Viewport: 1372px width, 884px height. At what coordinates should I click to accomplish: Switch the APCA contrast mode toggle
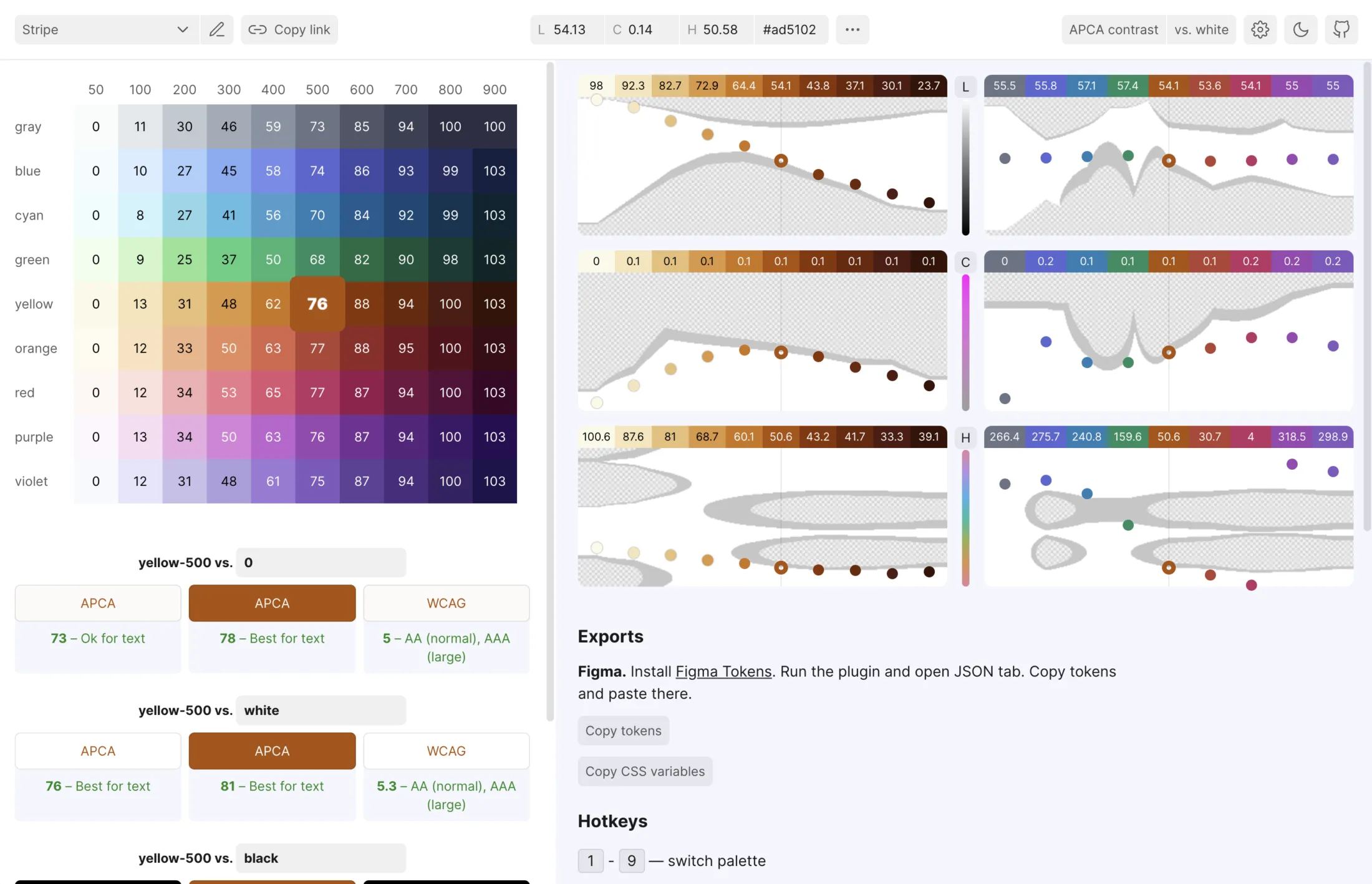[1113, 29]
